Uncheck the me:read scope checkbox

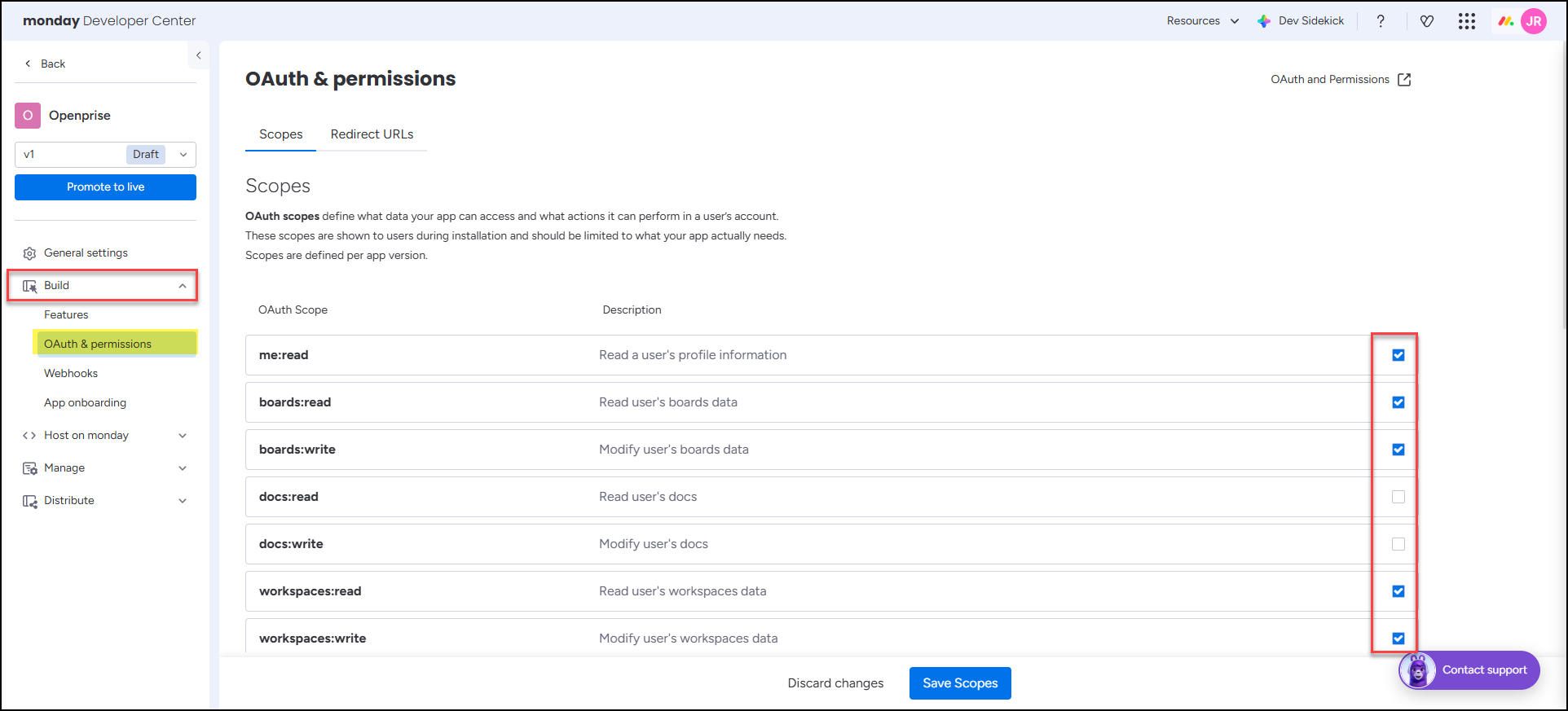pos(1398,355)
